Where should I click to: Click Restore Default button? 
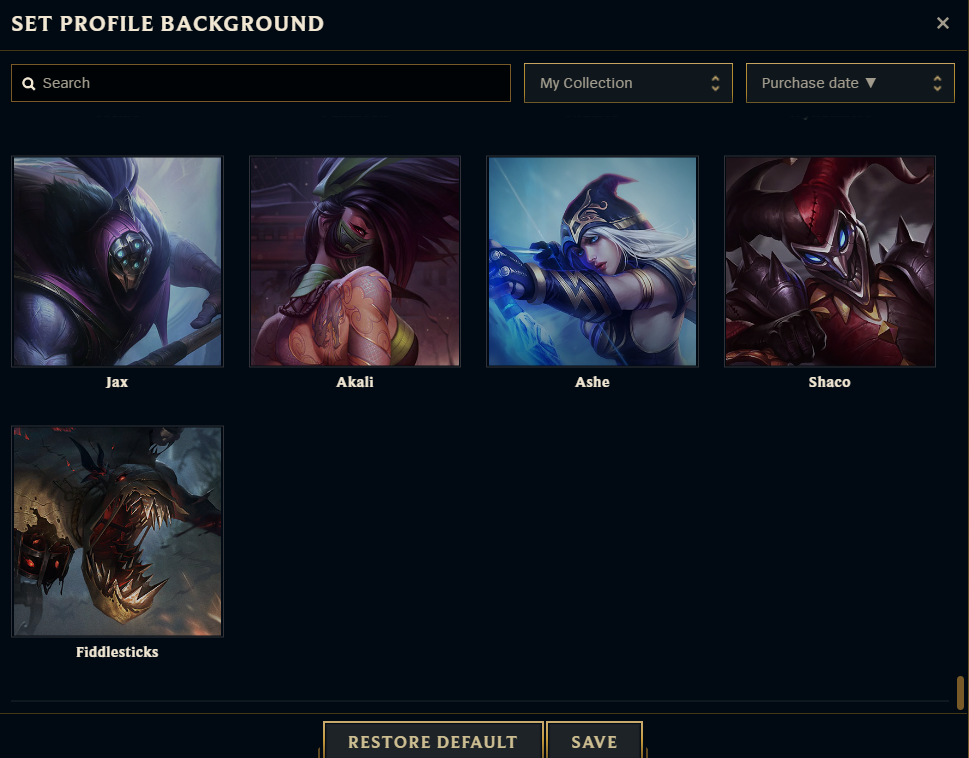pyautogui.click(x=433, y=741)
